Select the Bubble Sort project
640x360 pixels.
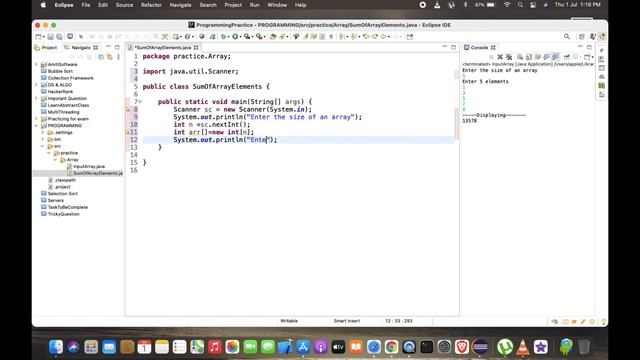click(60, 71)
